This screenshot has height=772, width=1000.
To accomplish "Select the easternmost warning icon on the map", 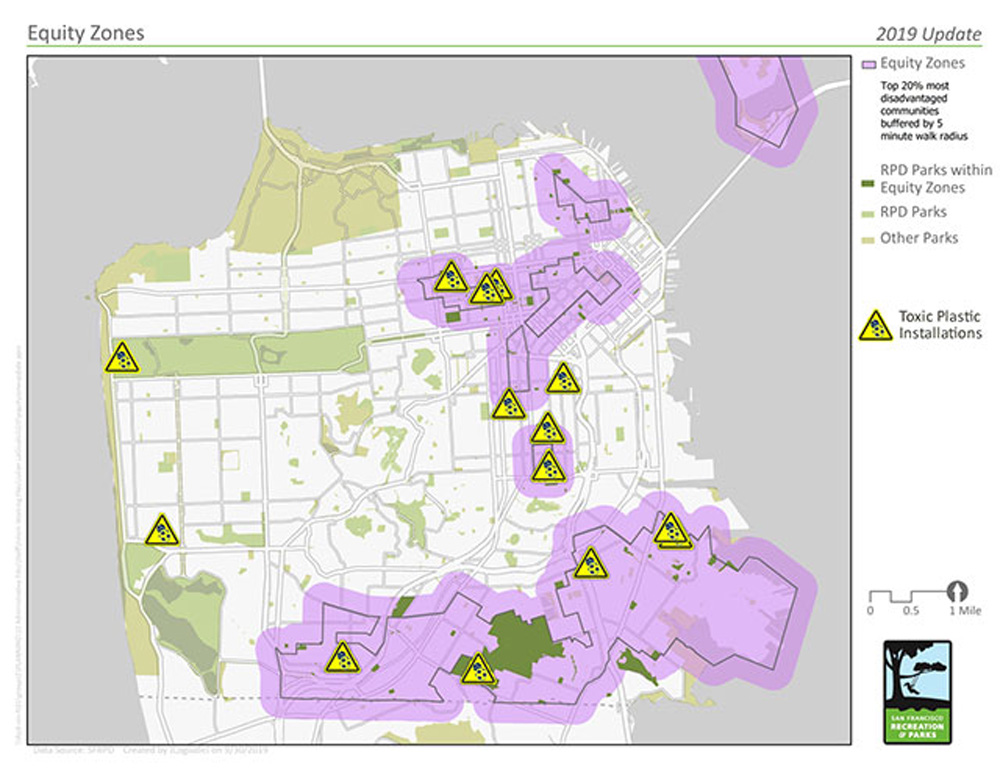I will [x=672, y=529].
